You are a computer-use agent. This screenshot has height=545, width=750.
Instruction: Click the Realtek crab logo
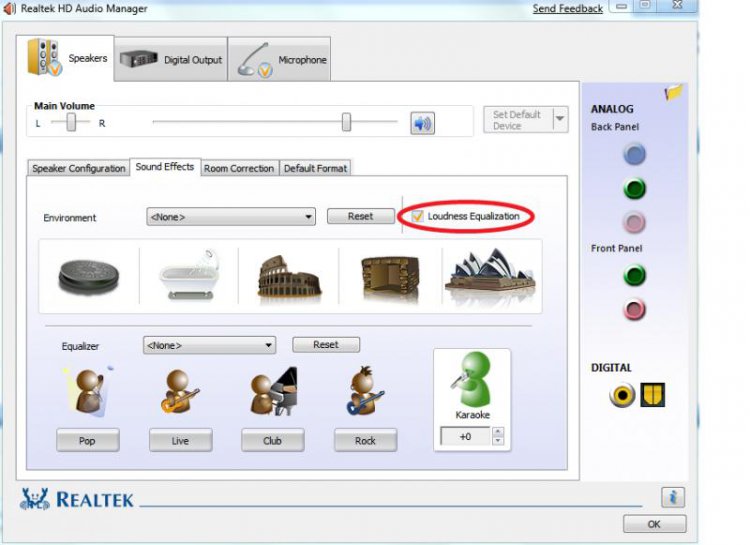coord(34,499)
